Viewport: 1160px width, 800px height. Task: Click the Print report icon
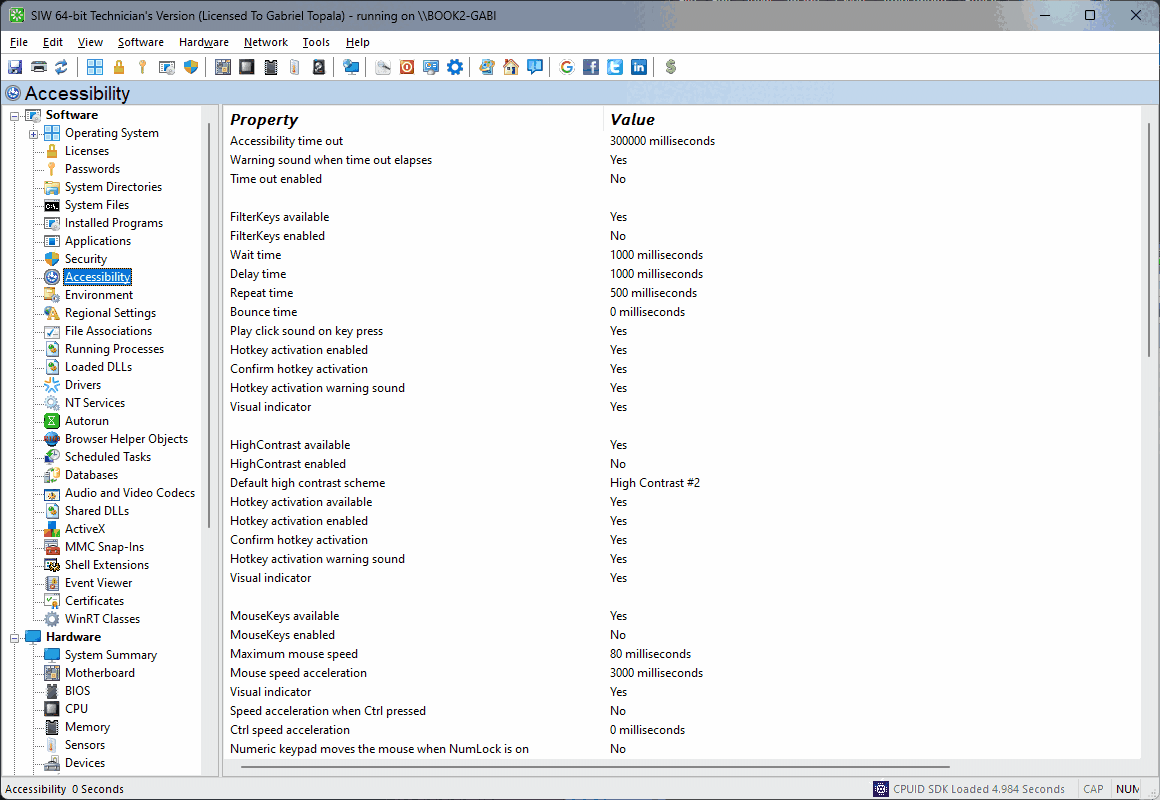point(38,66)
